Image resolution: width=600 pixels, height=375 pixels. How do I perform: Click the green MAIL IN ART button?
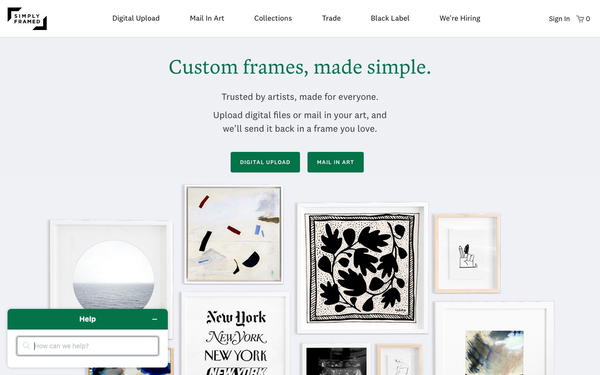pos(336,162)
